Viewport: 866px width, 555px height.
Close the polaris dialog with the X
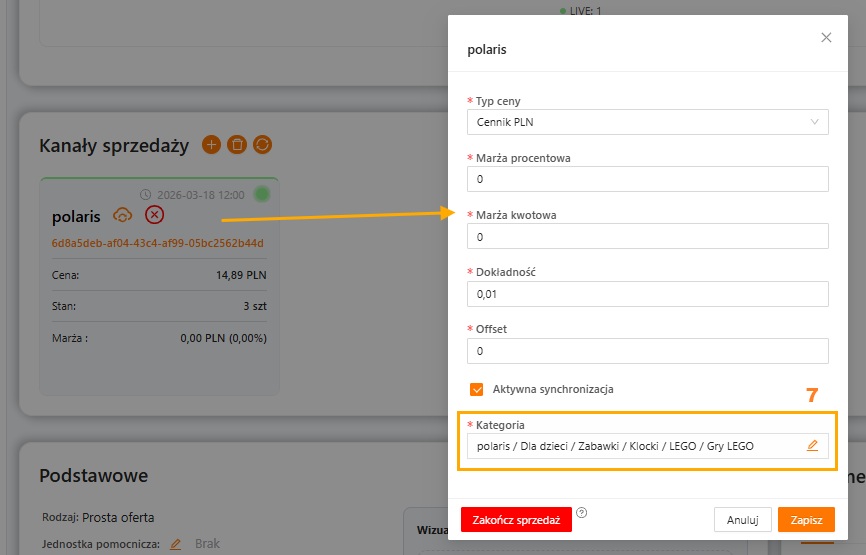[x=826, y=37]
